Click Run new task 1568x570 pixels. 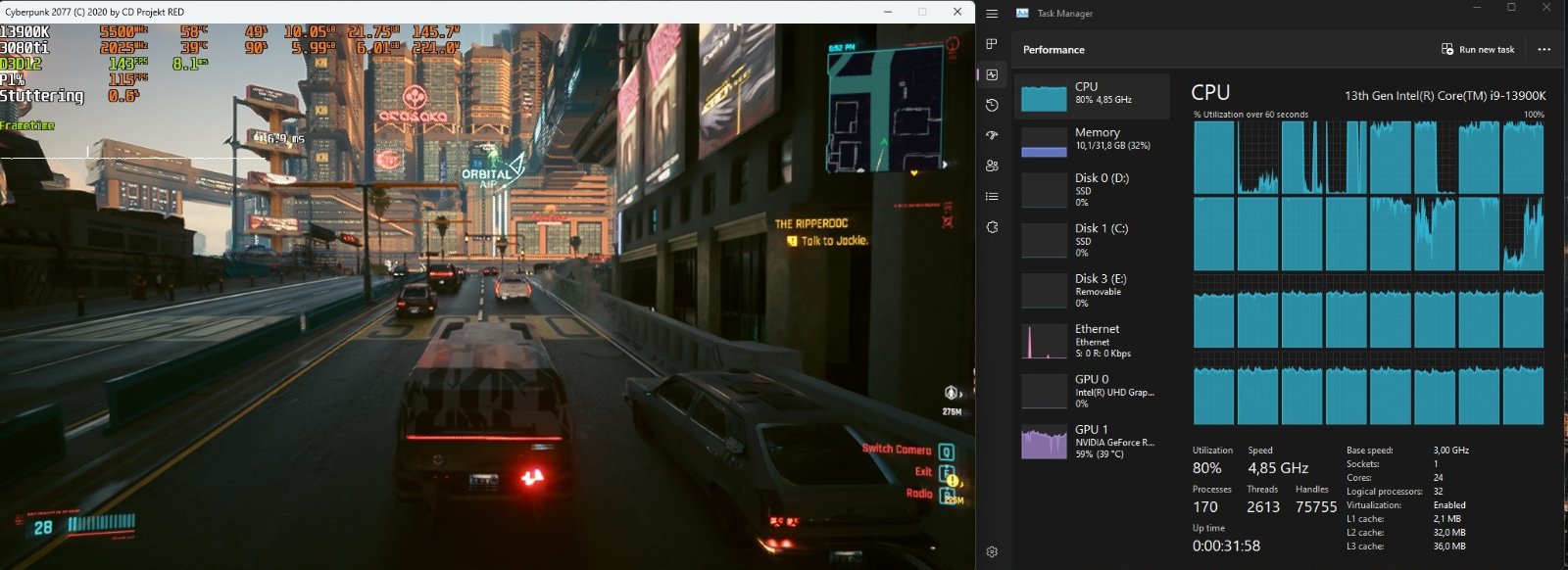(x=1478, y=49)
